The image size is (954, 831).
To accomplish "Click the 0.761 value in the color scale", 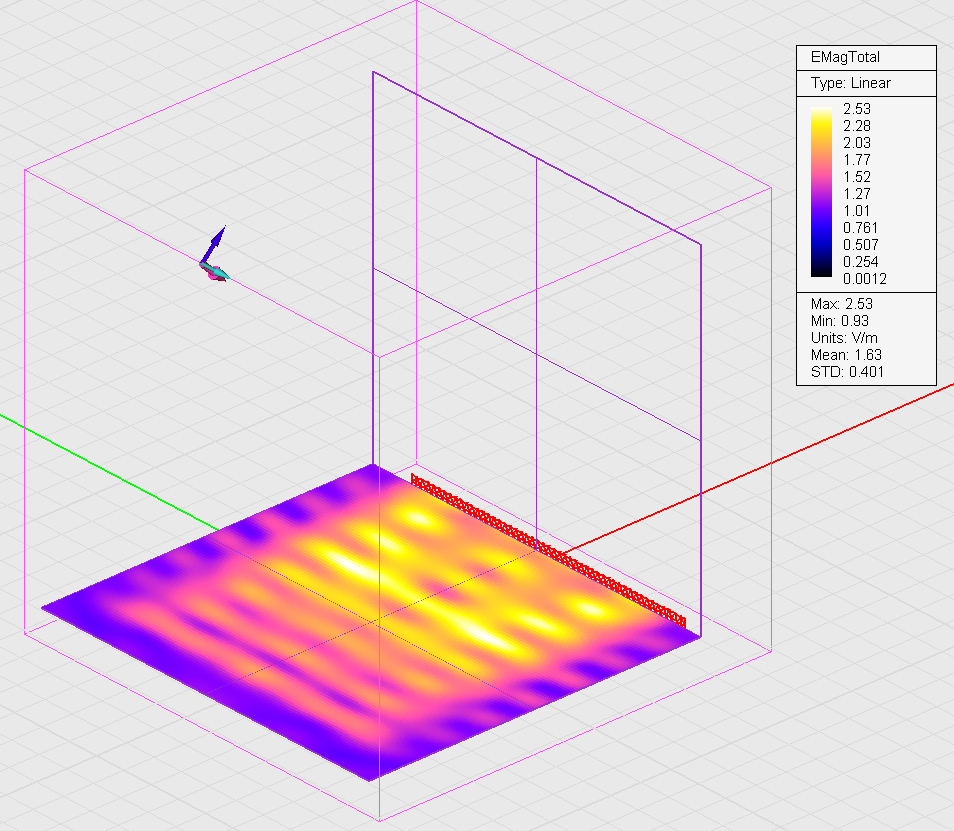I will [861, 227].
